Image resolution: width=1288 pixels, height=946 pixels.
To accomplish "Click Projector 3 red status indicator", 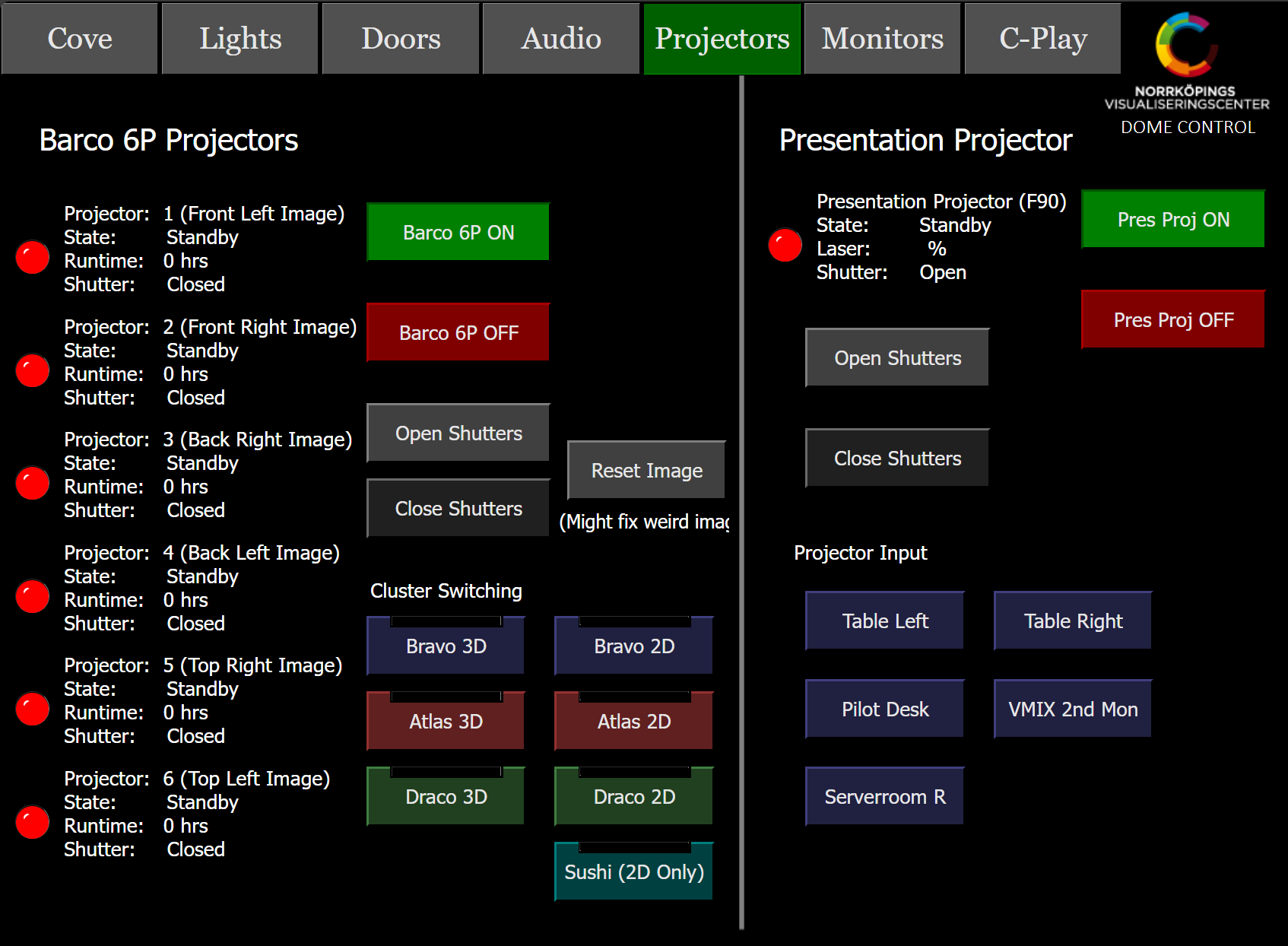I will tap(33, 483).
